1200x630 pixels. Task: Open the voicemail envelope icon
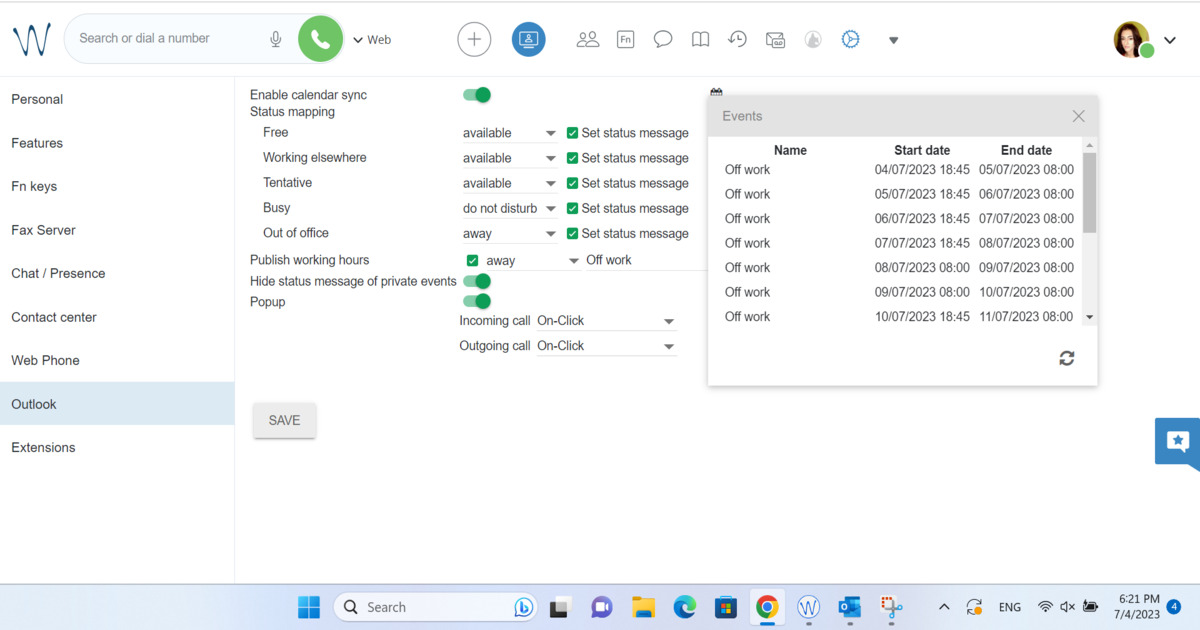[775, 39]
